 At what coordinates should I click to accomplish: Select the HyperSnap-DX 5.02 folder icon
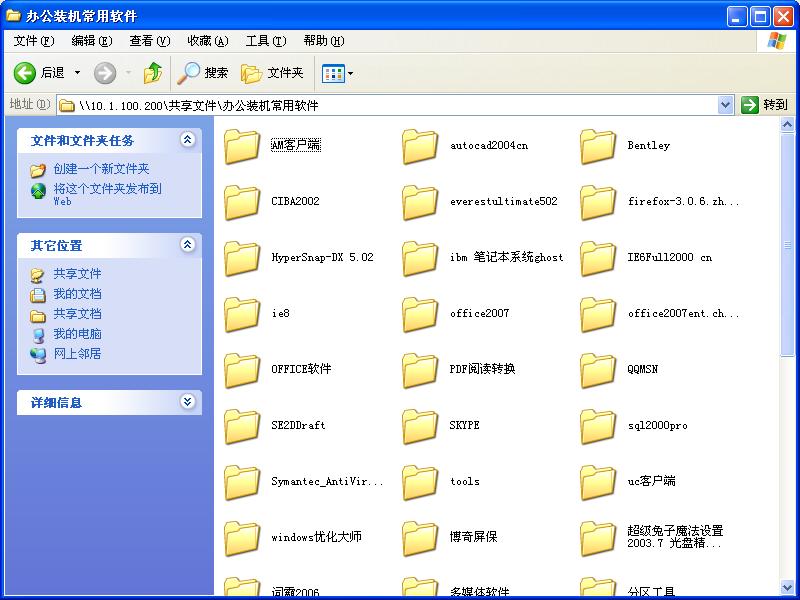click(x=242, y=259)
